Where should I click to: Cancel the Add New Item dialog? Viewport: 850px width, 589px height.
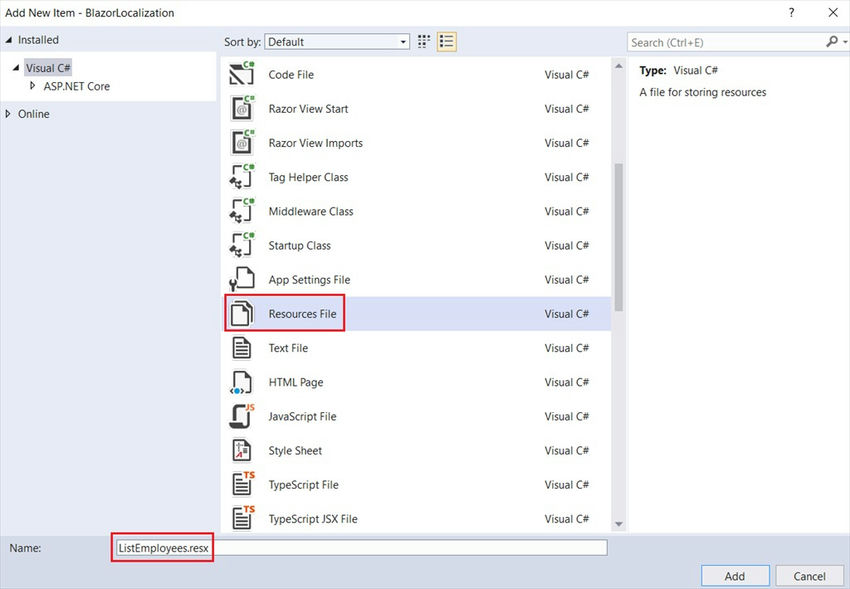(809, 576)
